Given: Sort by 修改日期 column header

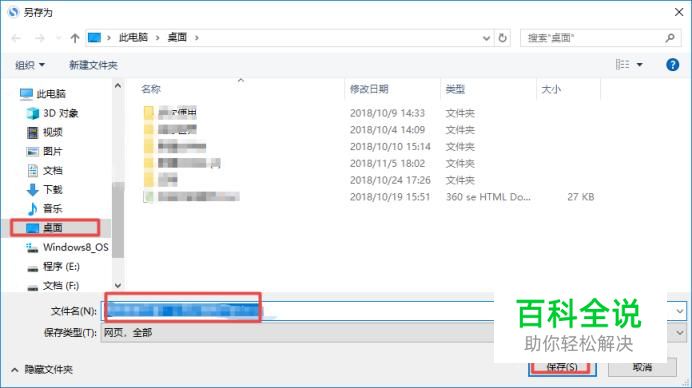Looking at the screenshot, I should [x=369, y=89].
